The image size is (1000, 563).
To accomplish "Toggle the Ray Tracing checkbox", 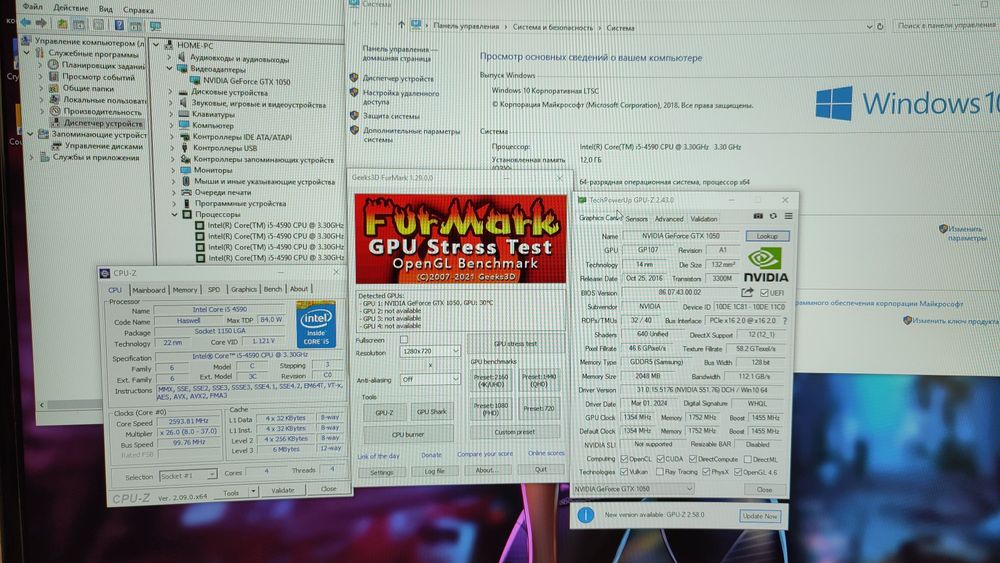I will tap(659, 472).
